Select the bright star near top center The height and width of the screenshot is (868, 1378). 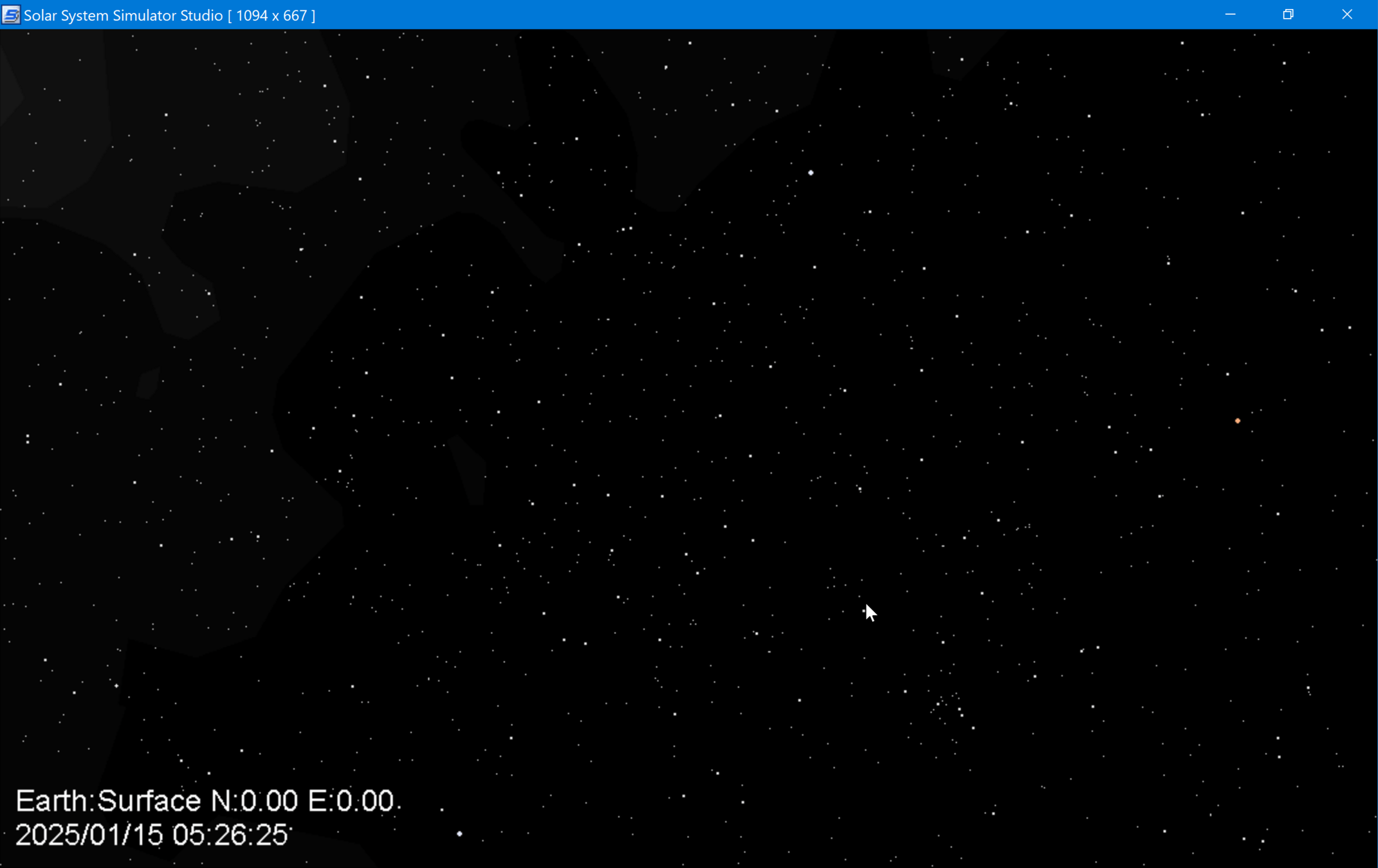[x=811, y=173]
